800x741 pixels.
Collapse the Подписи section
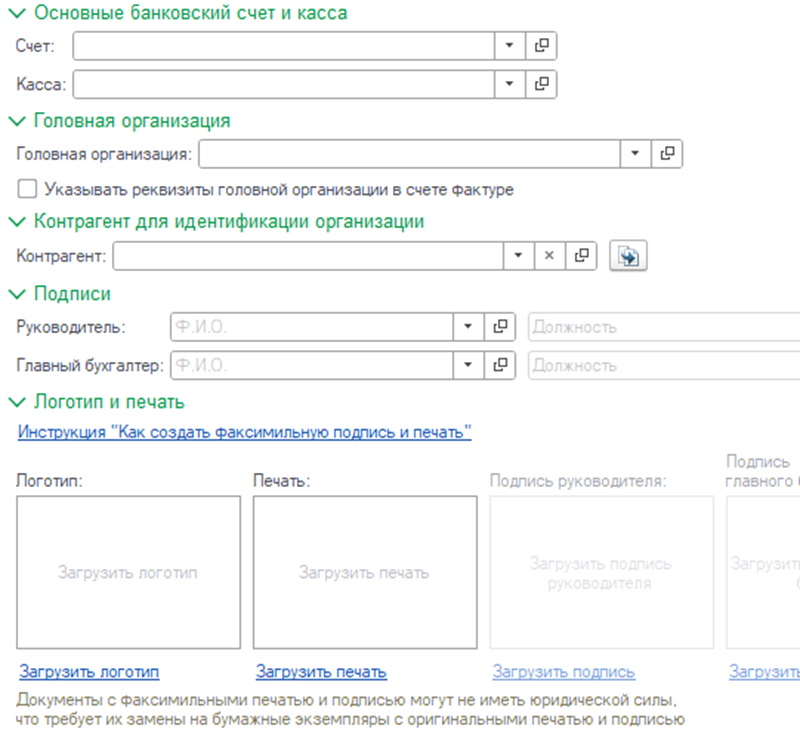[x=17, y=294]
